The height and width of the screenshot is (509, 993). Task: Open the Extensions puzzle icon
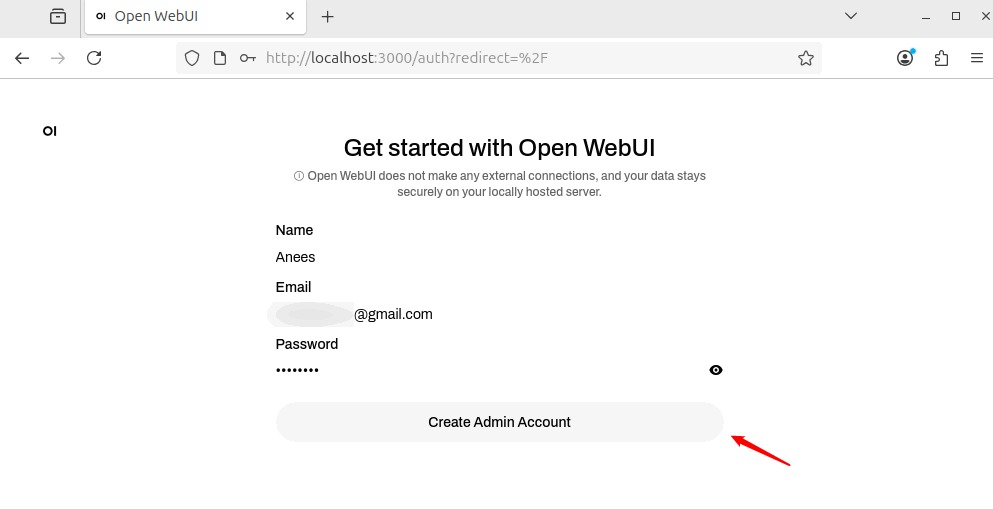click(941, 58)
